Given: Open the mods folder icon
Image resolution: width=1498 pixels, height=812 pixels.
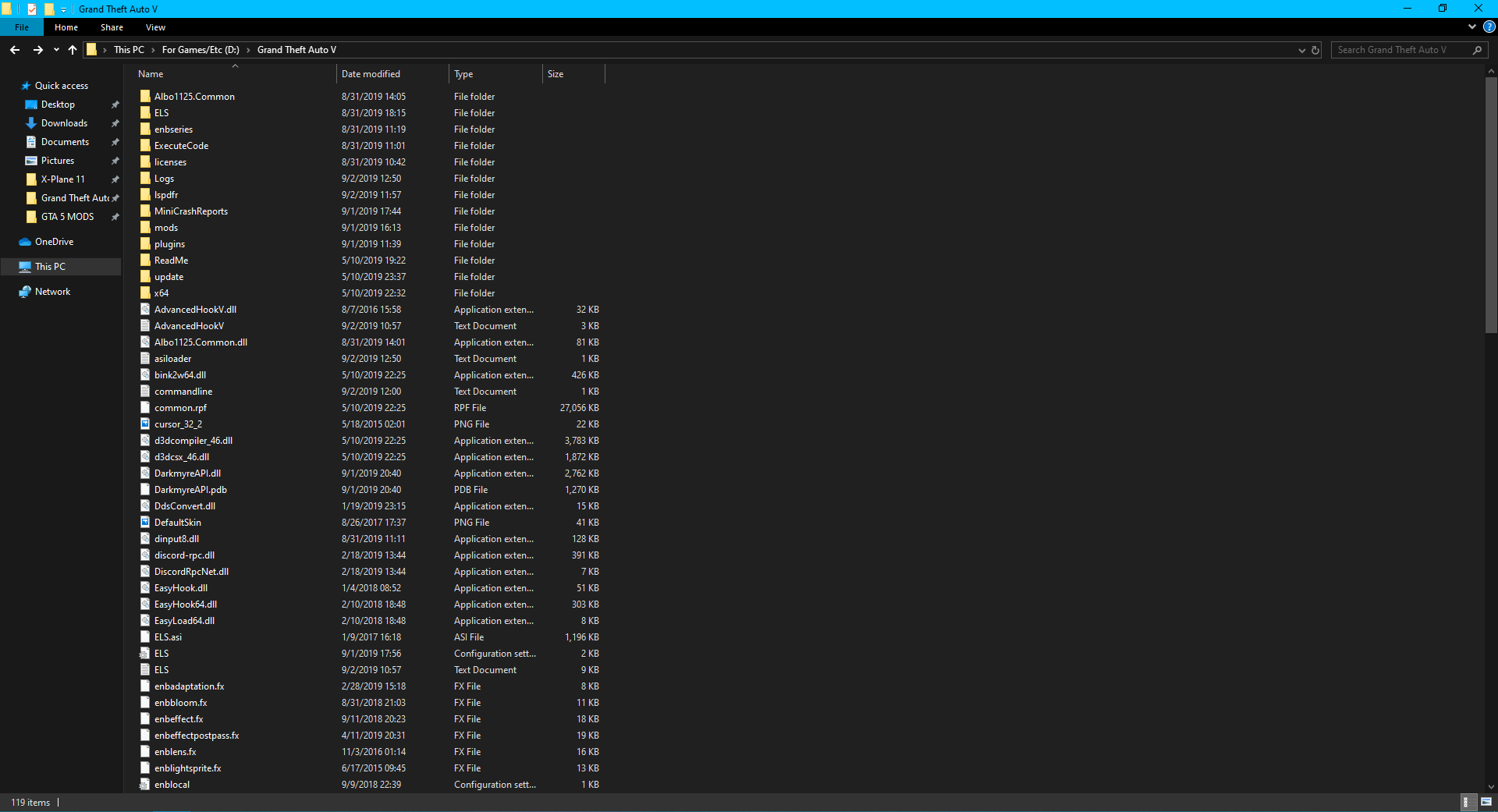Looking at the screenshot, I should (145, 228).
